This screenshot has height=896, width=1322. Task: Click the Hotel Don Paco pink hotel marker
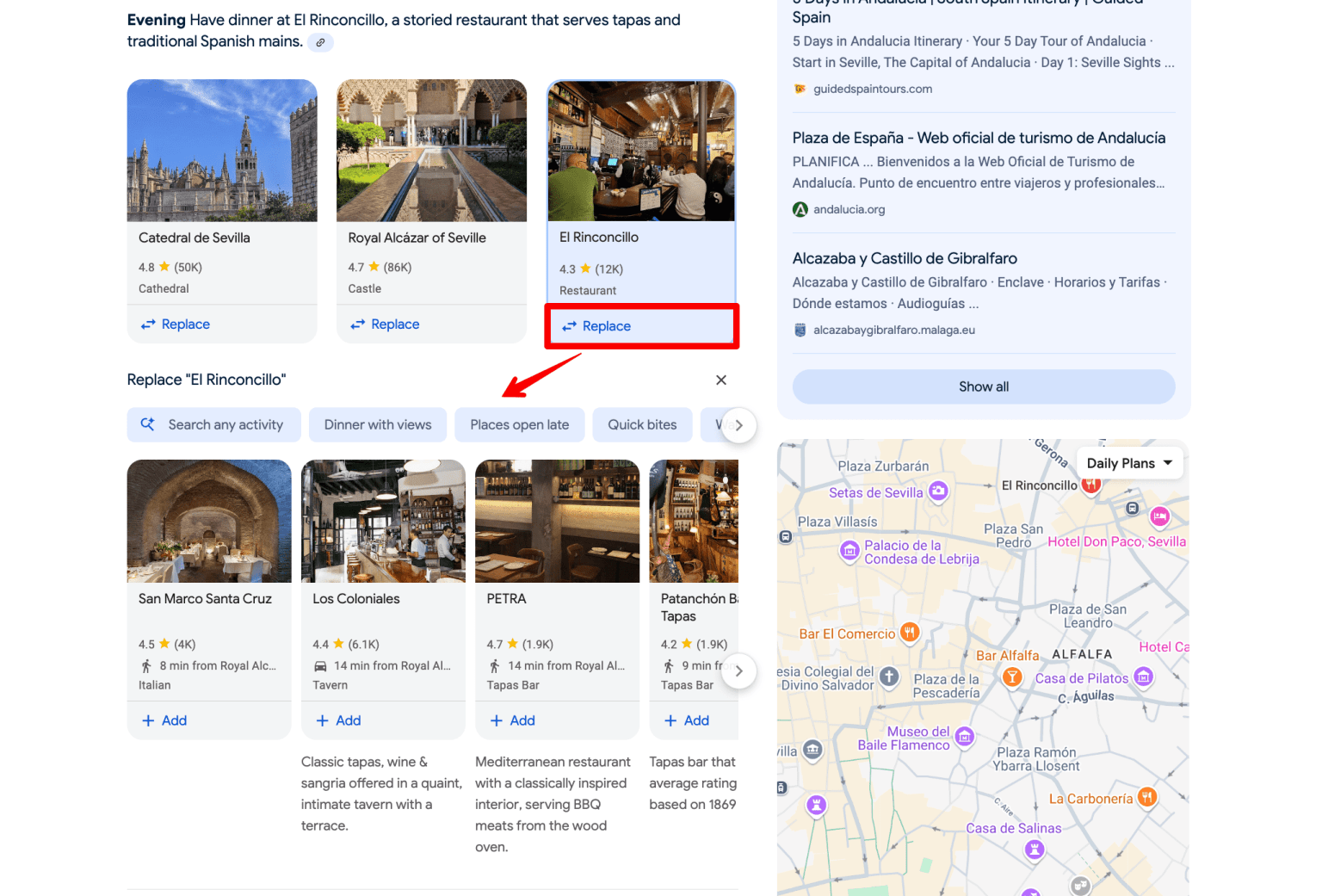pos(1160,517)
